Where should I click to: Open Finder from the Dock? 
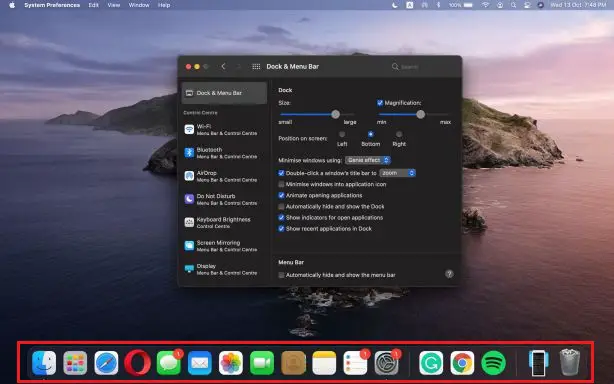click(x=44, y=363)
